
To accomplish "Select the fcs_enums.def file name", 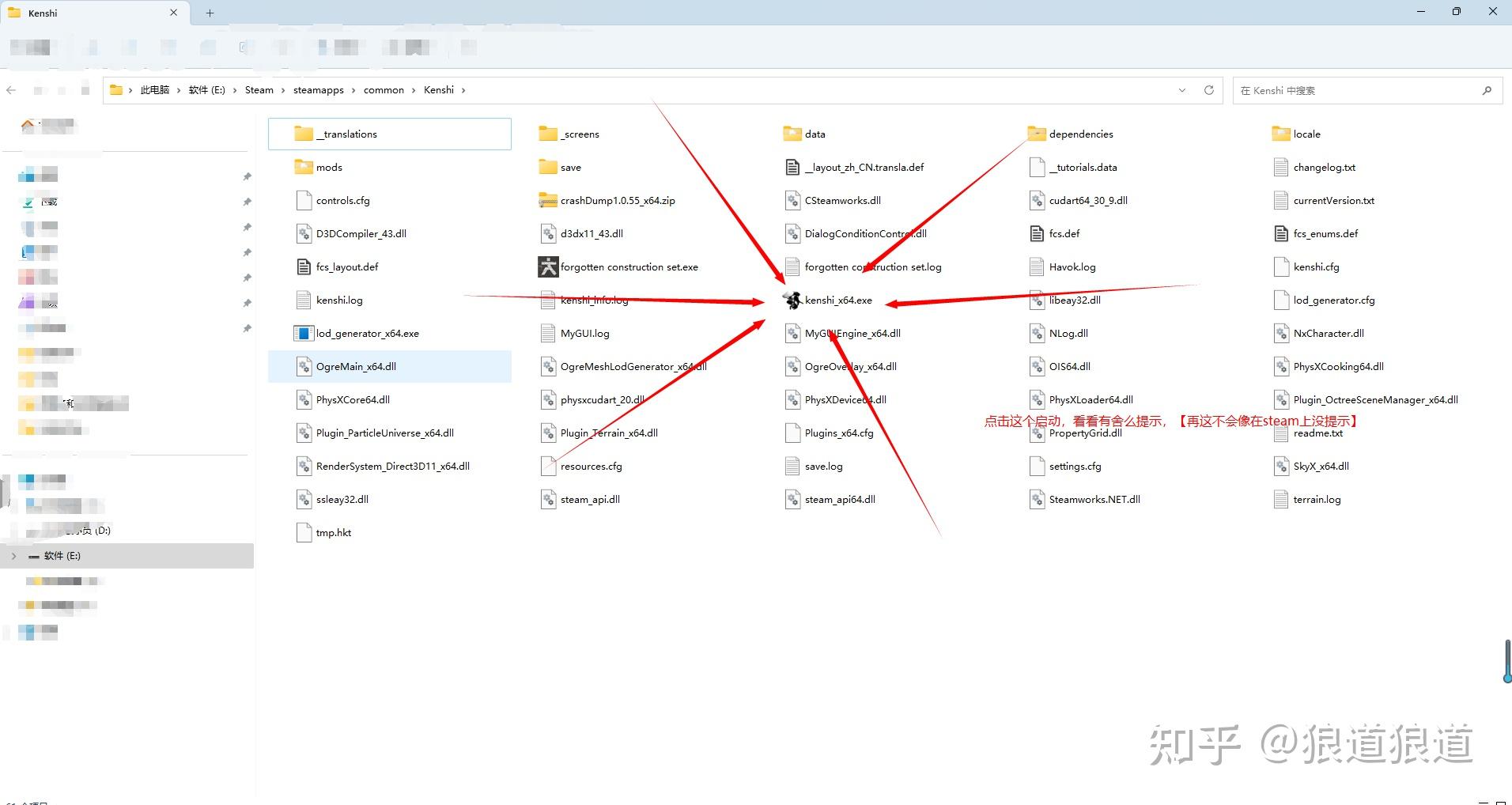I will point(1325,234).
